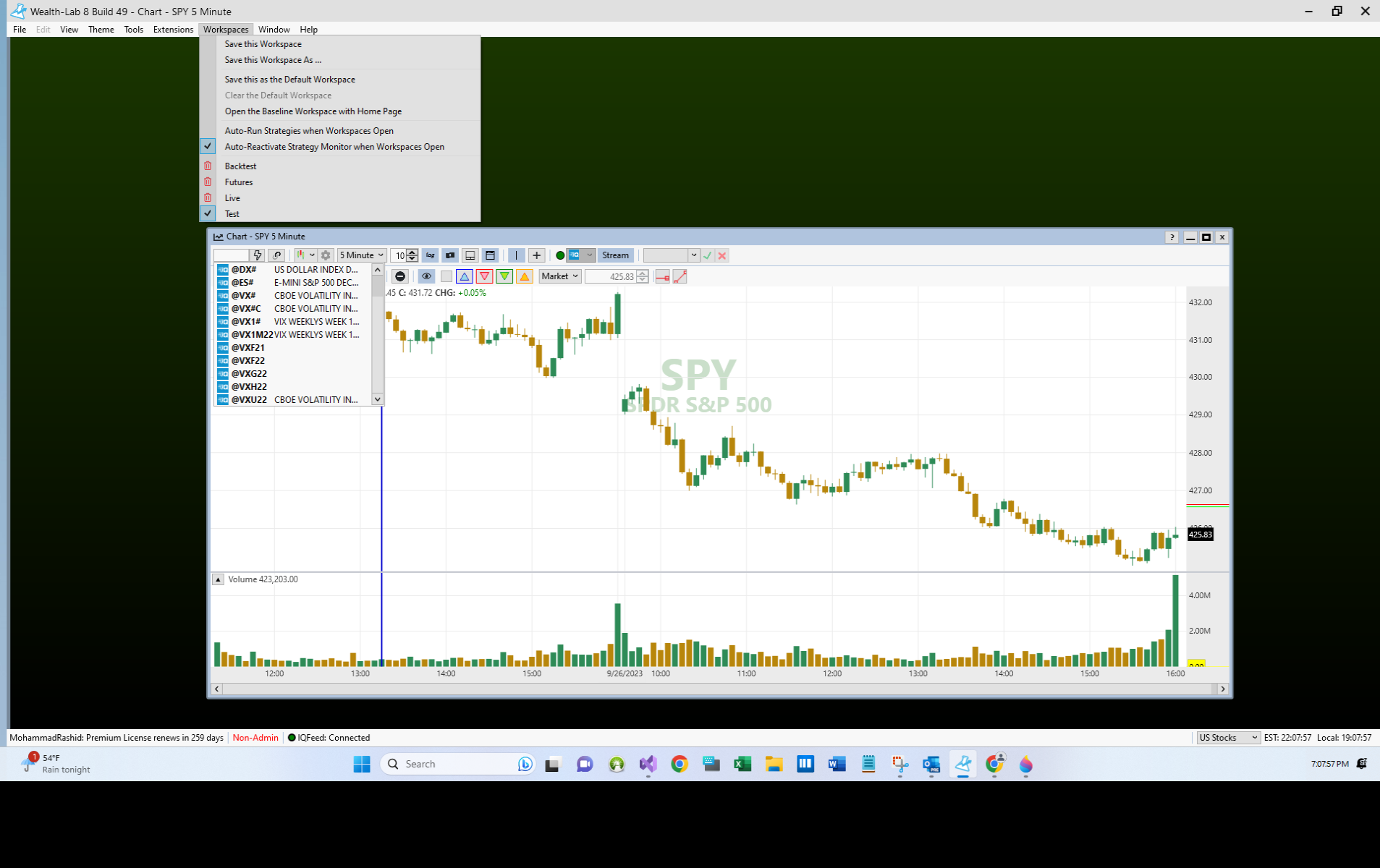Image resolution: width=1380 pixels, height=868 pixels.
Task: Open the US Stocks market dropdown
Action: pyautogui.click(x=1228, y=738)
